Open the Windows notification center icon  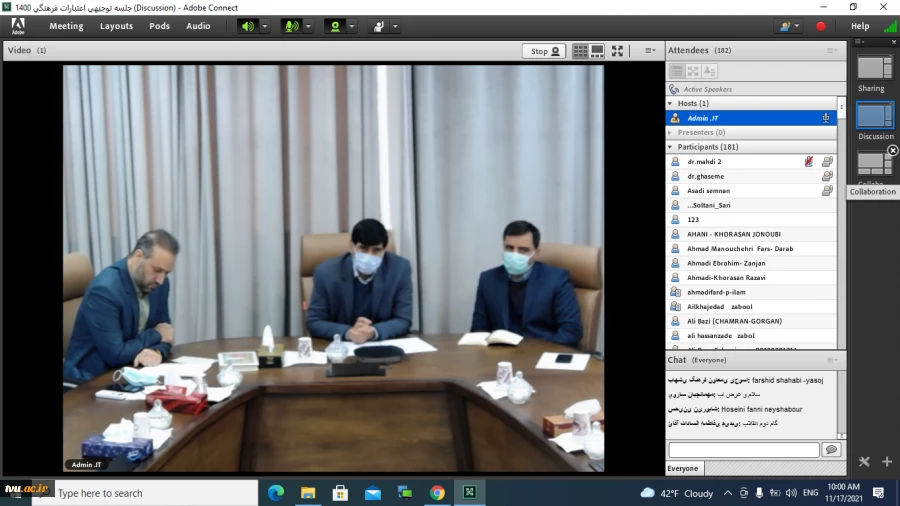pos(879,493)
